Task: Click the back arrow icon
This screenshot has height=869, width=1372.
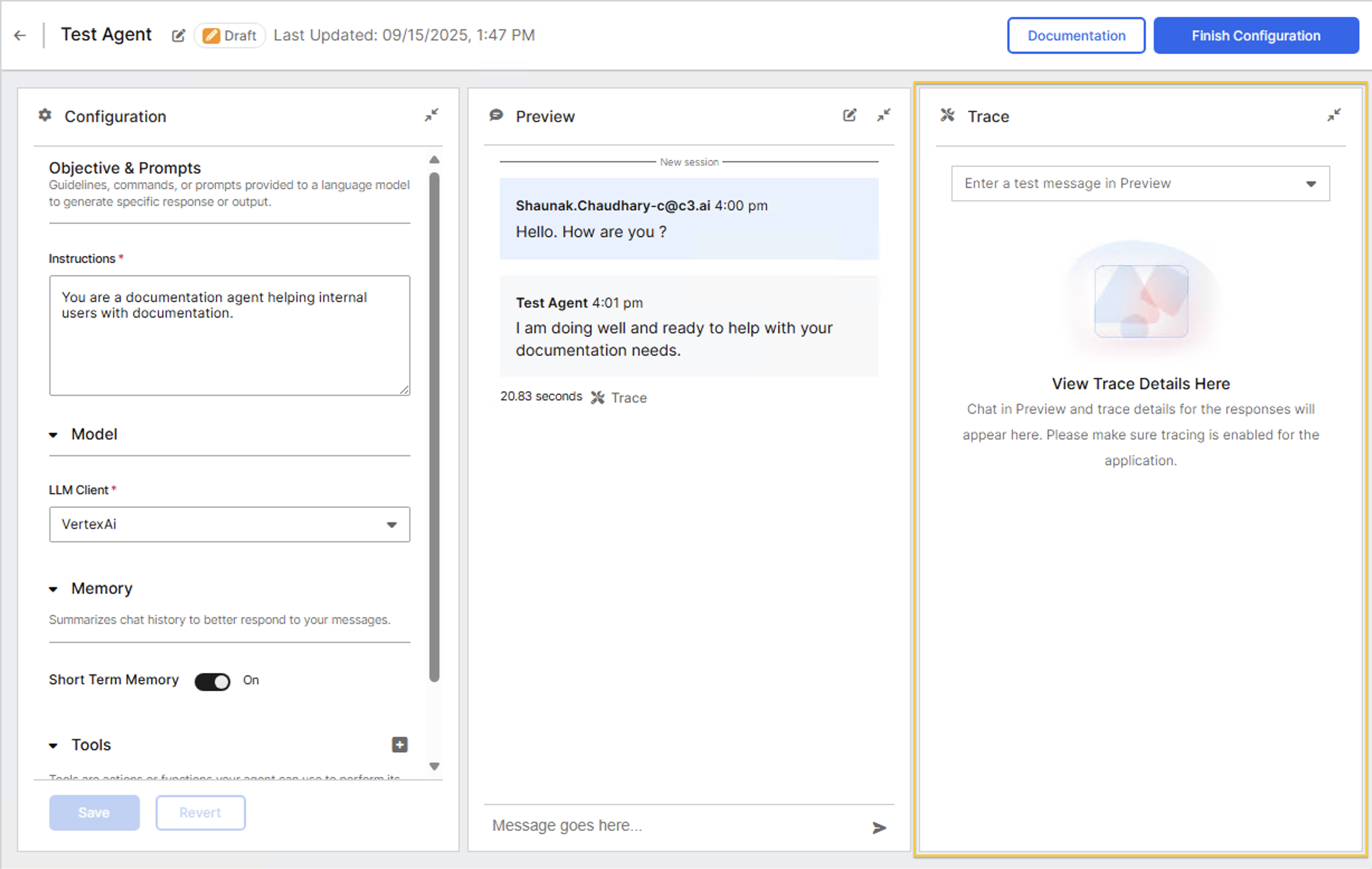Action: (20, 35)
